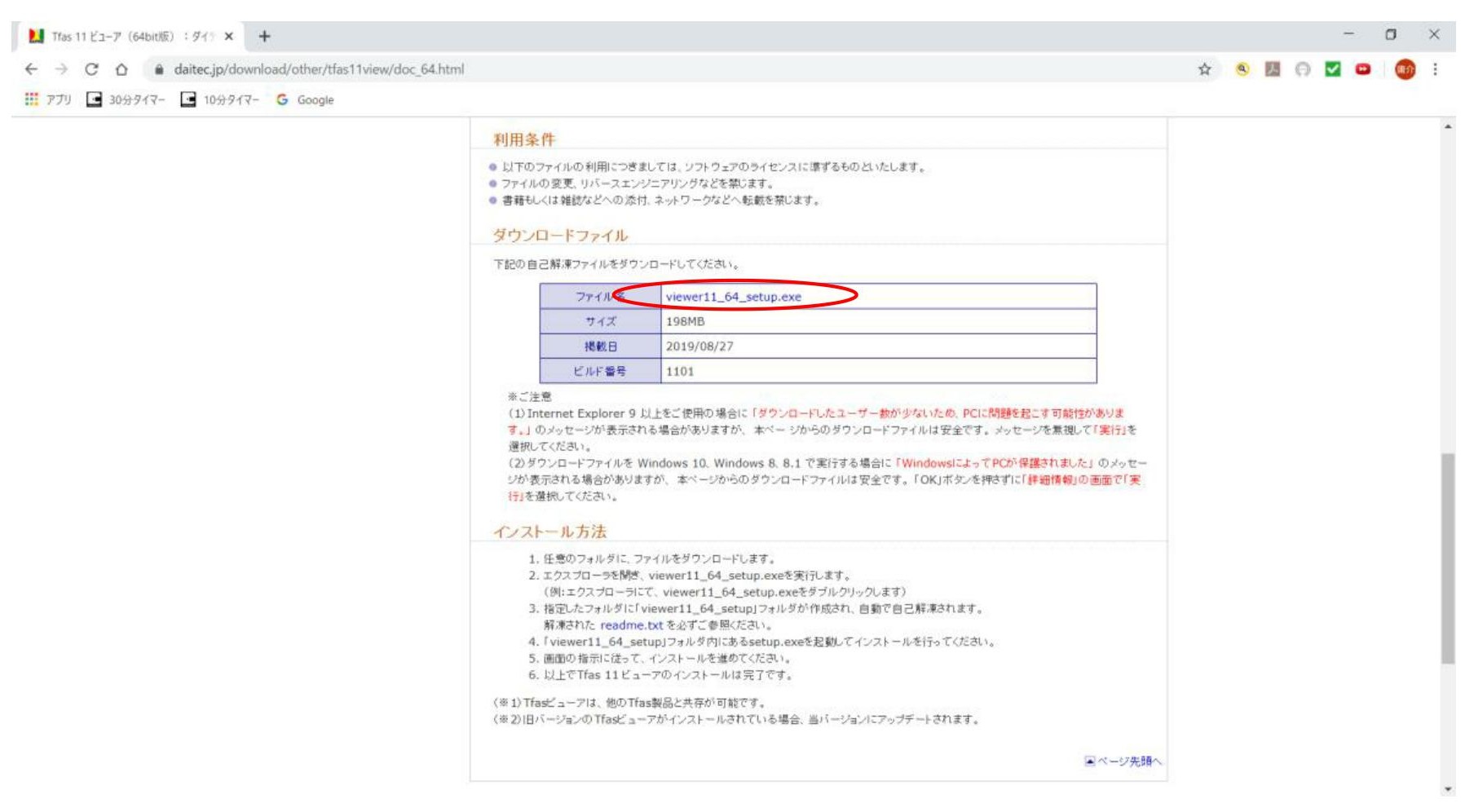1474x812 pixels.
Task: Open a new tab with plus button
Action: [x=264, y=36]
